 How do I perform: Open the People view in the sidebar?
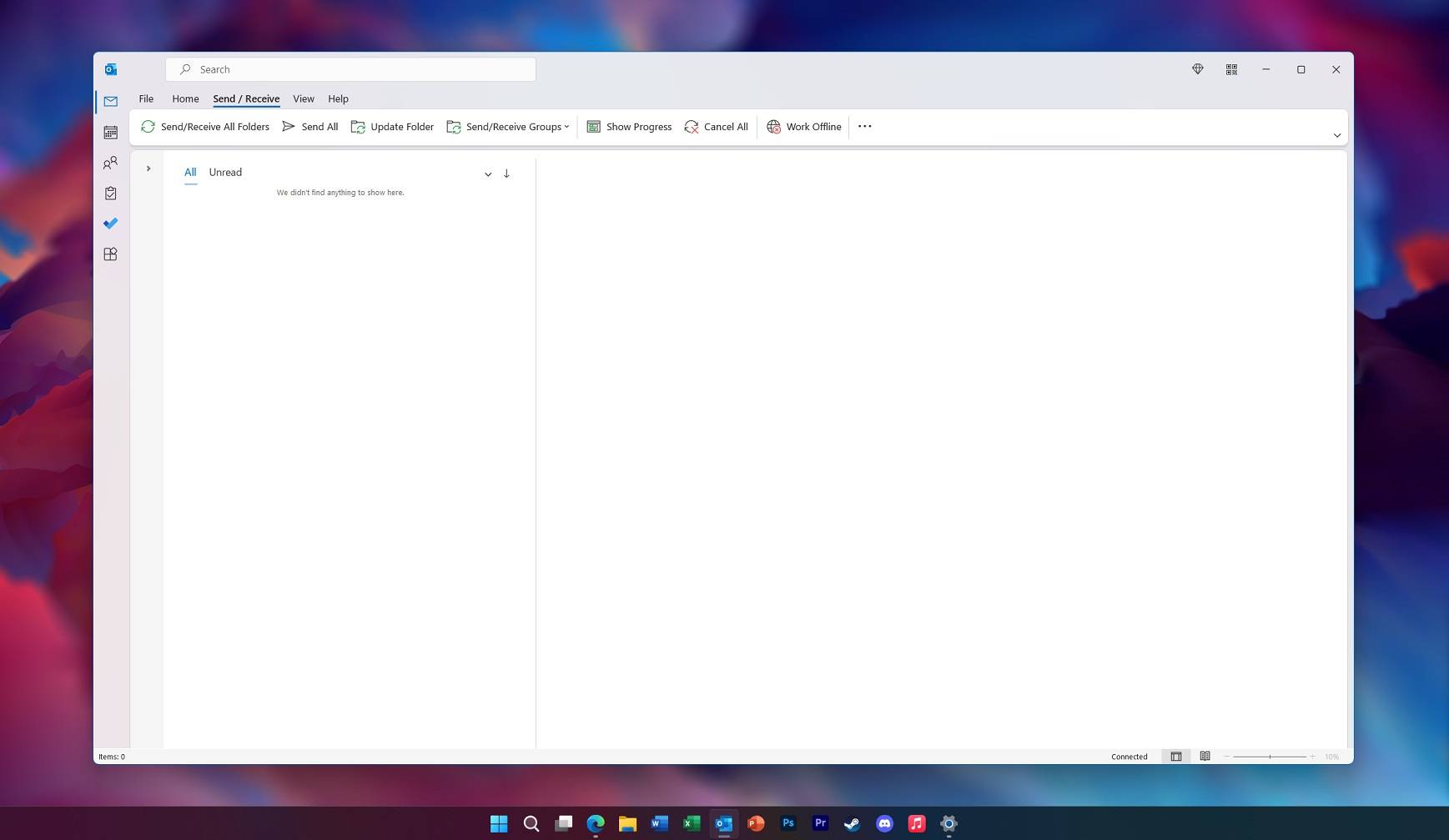tap(110, 163)
